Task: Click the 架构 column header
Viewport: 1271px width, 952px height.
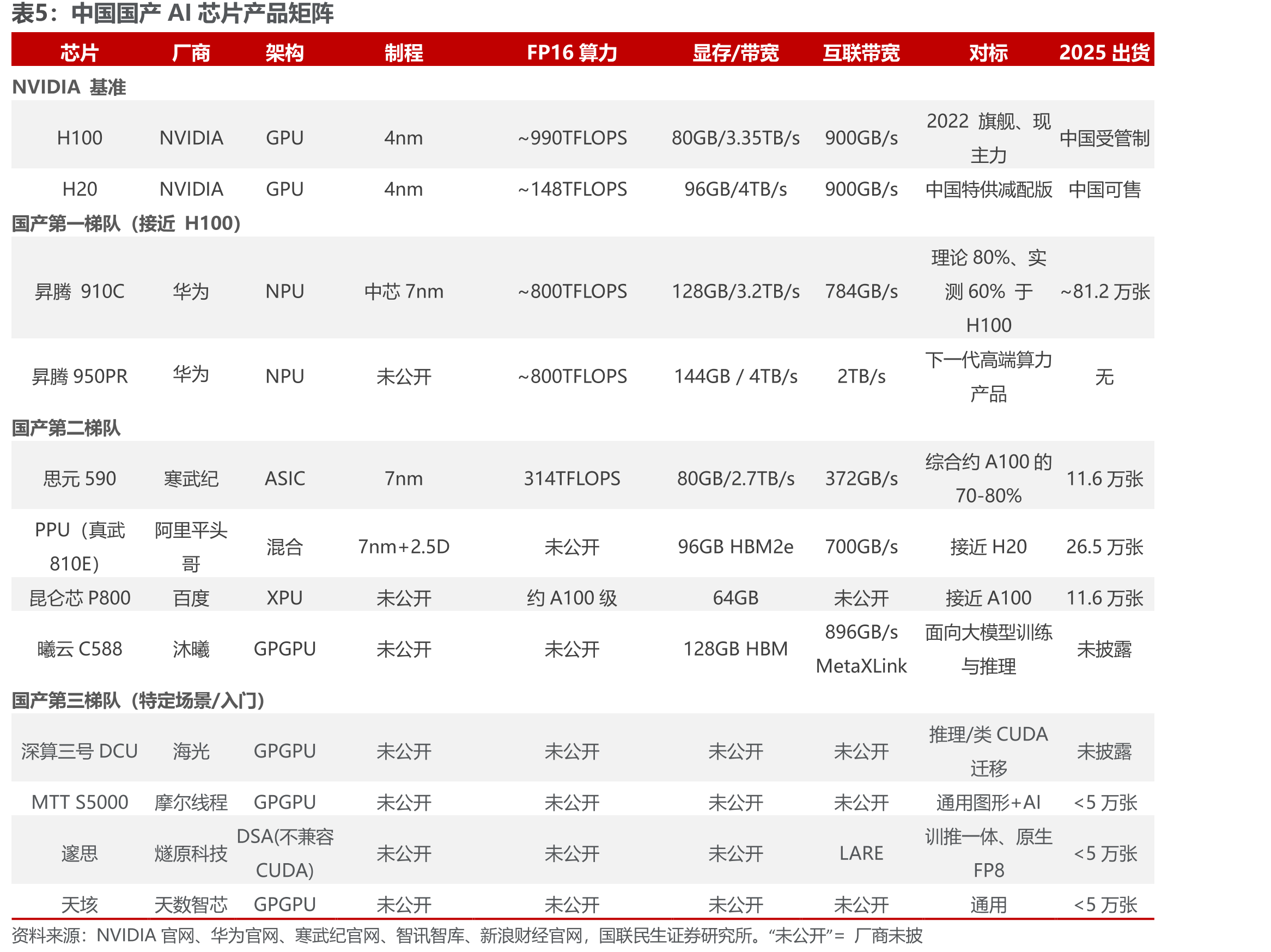Action: coord(284,53)
